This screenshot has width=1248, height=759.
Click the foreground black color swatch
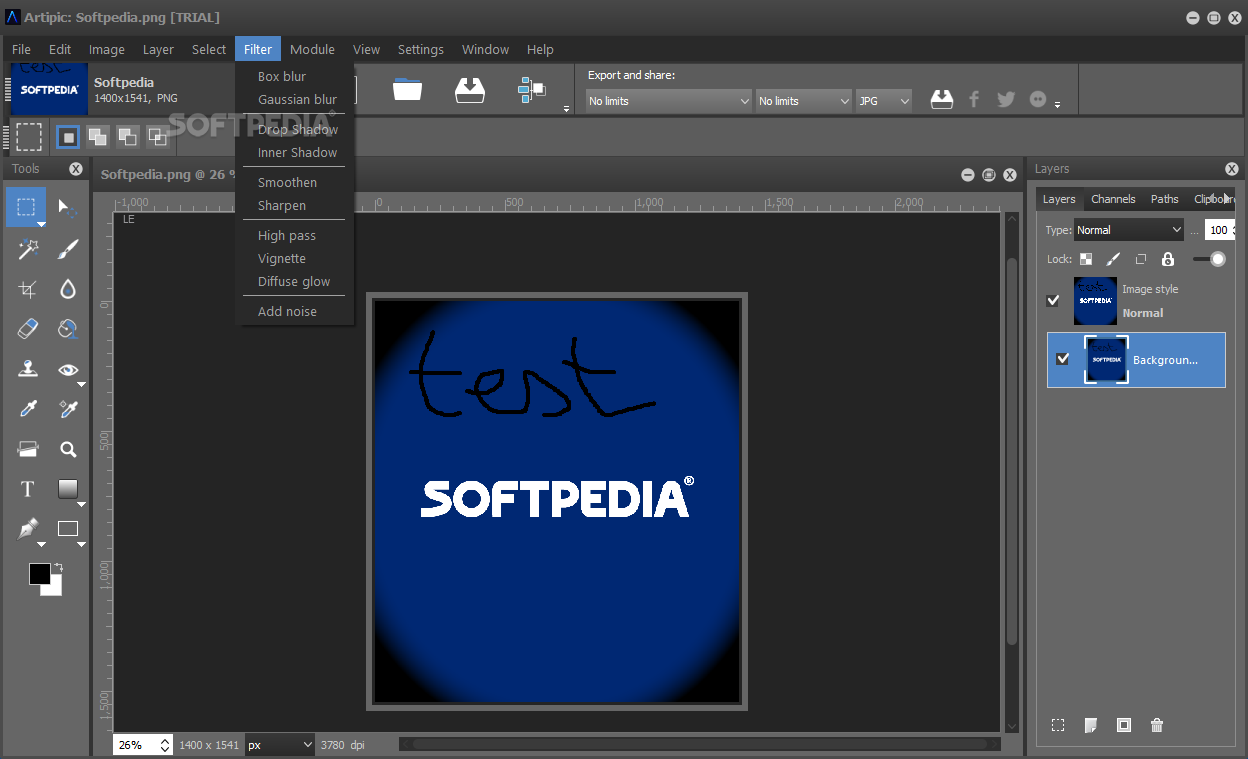[39, 573]
